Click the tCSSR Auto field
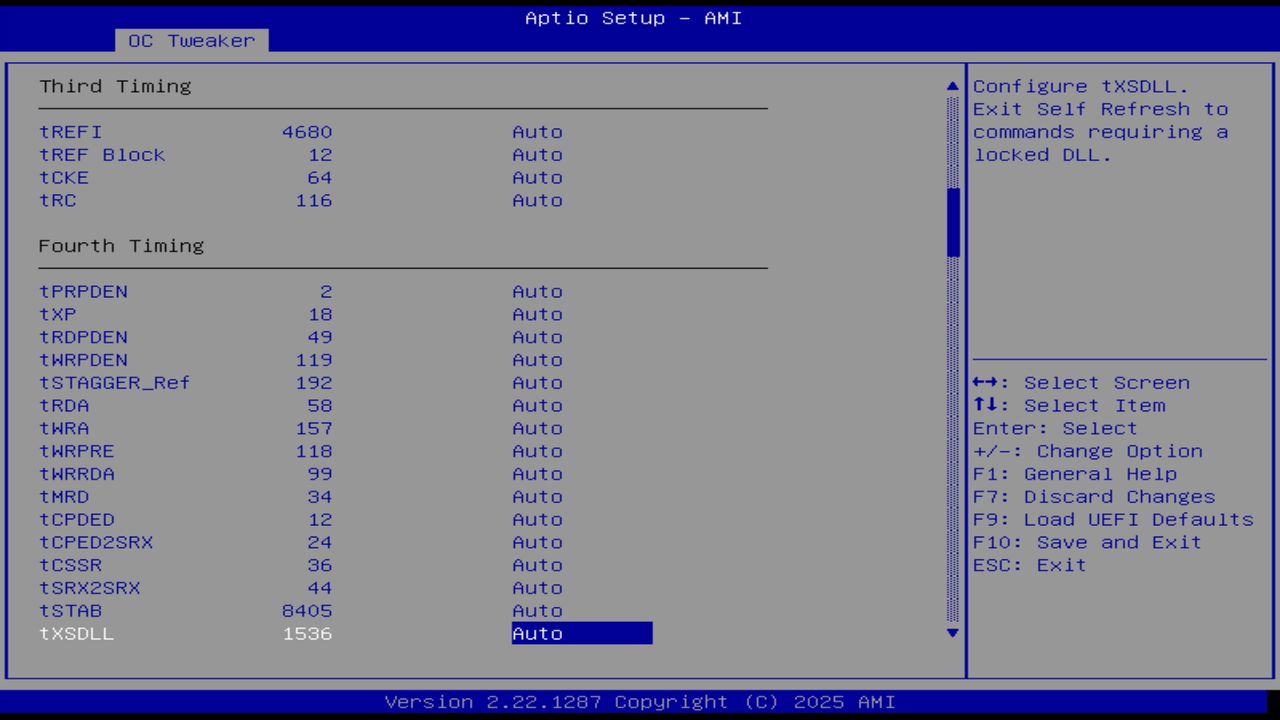This screenshot has height=720, width=1280. [x=537, y=566]
